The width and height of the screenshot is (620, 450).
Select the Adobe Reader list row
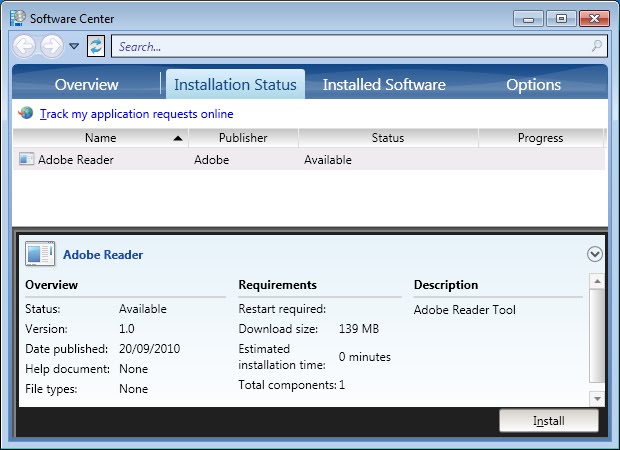308,159
